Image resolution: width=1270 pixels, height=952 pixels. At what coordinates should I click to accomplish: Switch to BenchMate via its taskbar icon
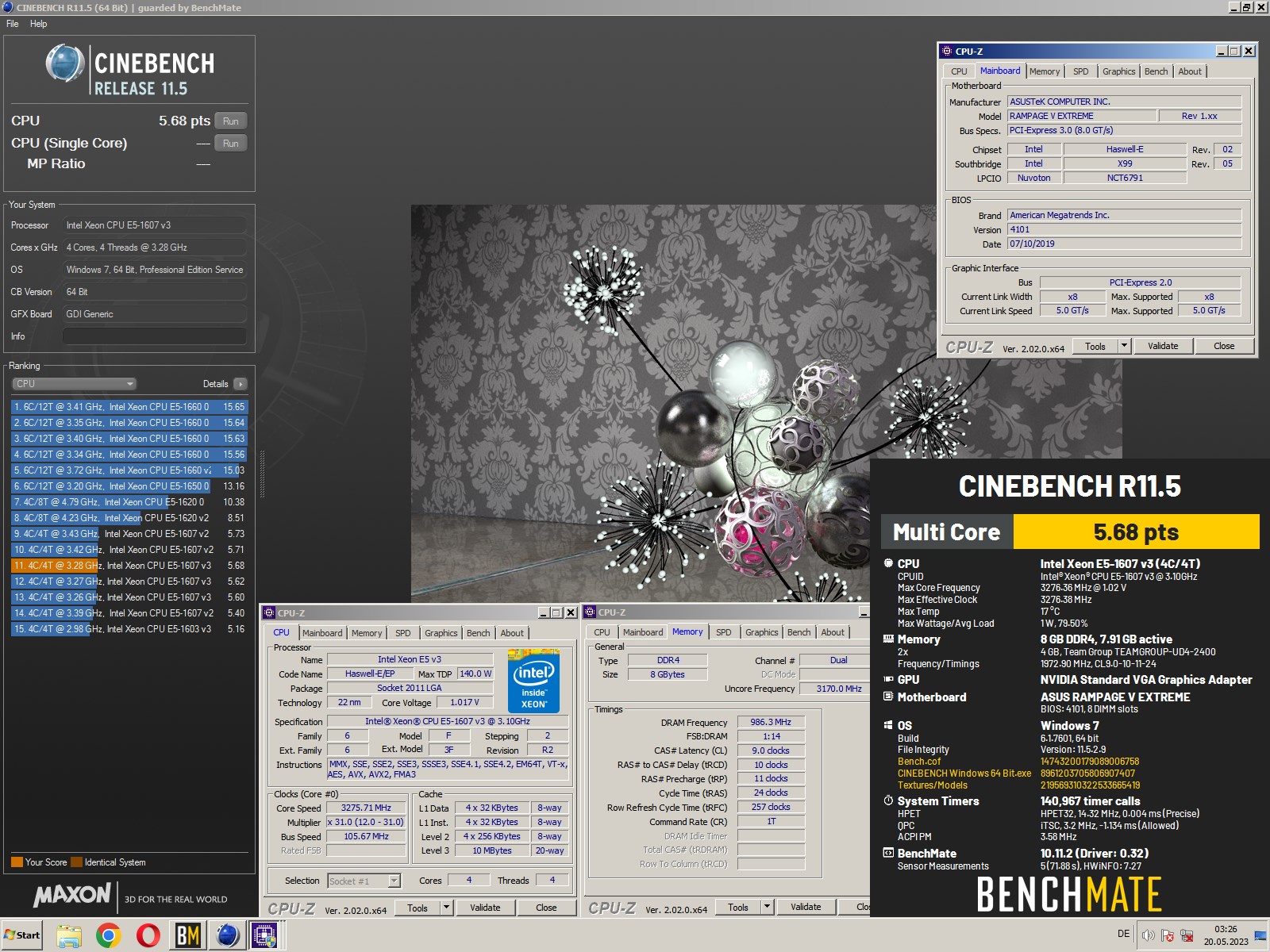187,936
